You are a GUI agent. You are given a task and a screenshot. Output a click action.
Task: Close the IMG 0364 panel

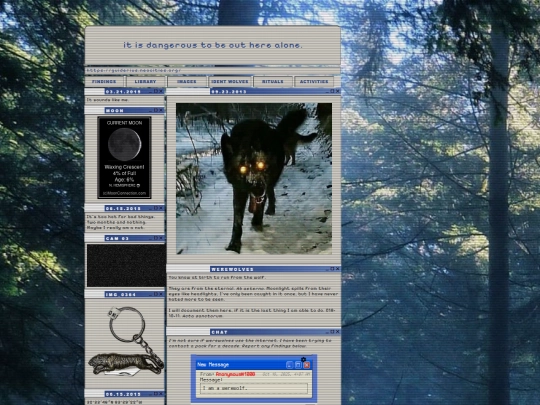pyautogui.click(x=161, y=294)
